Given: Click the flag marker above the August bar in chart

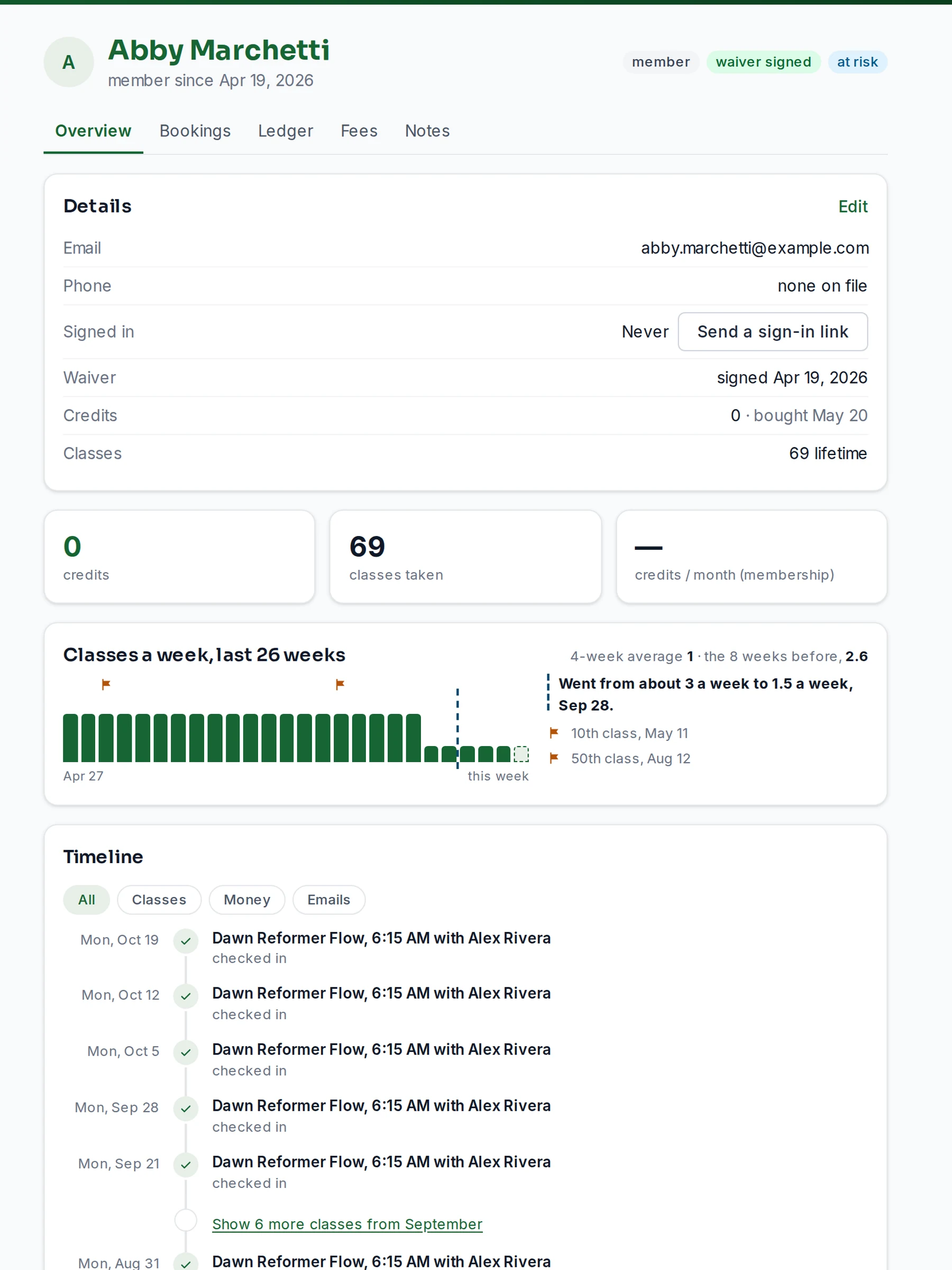Looking at the screenshot, I should pos(340,684).
